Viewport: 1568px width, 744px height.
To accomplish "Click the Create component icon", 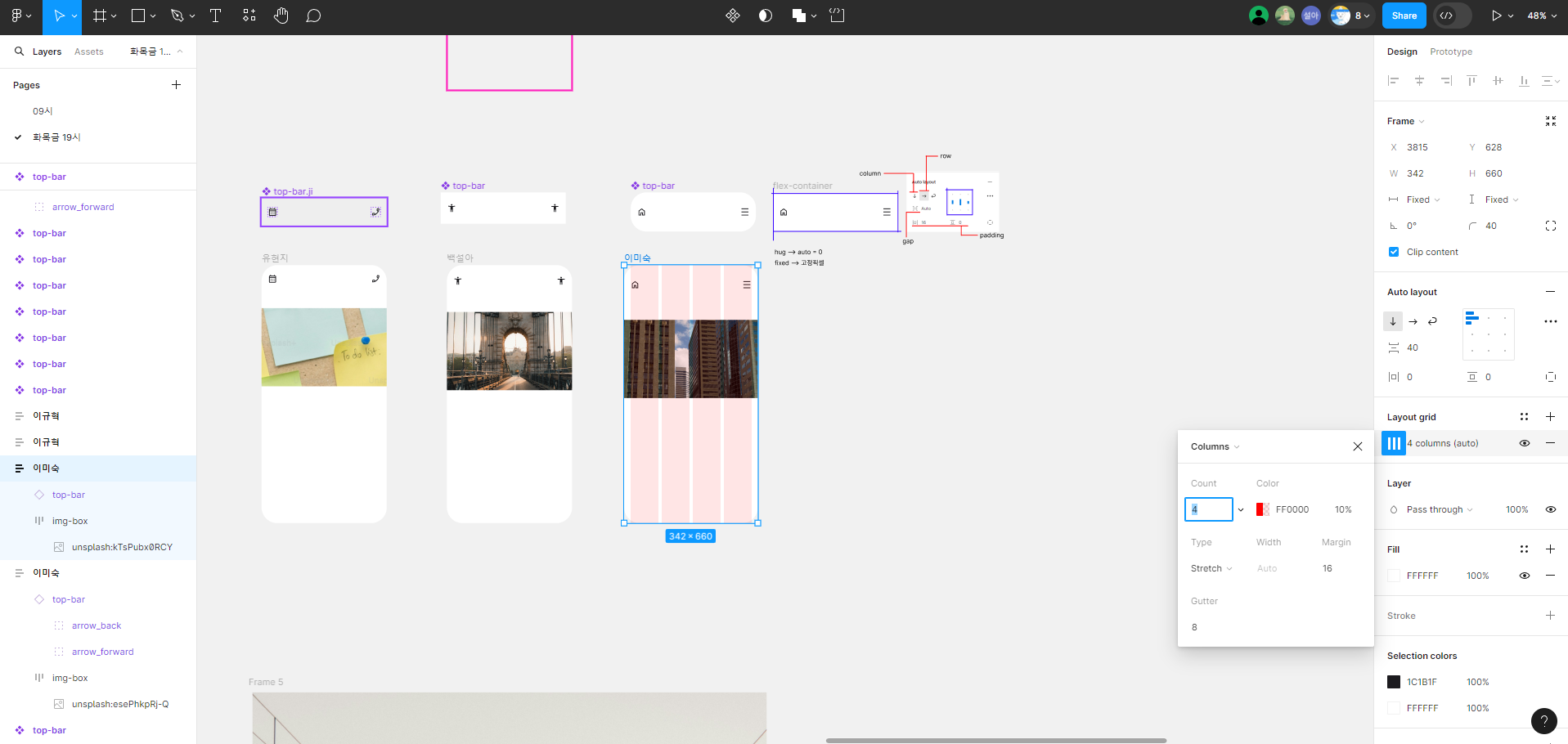I will [x=733, y=16].
